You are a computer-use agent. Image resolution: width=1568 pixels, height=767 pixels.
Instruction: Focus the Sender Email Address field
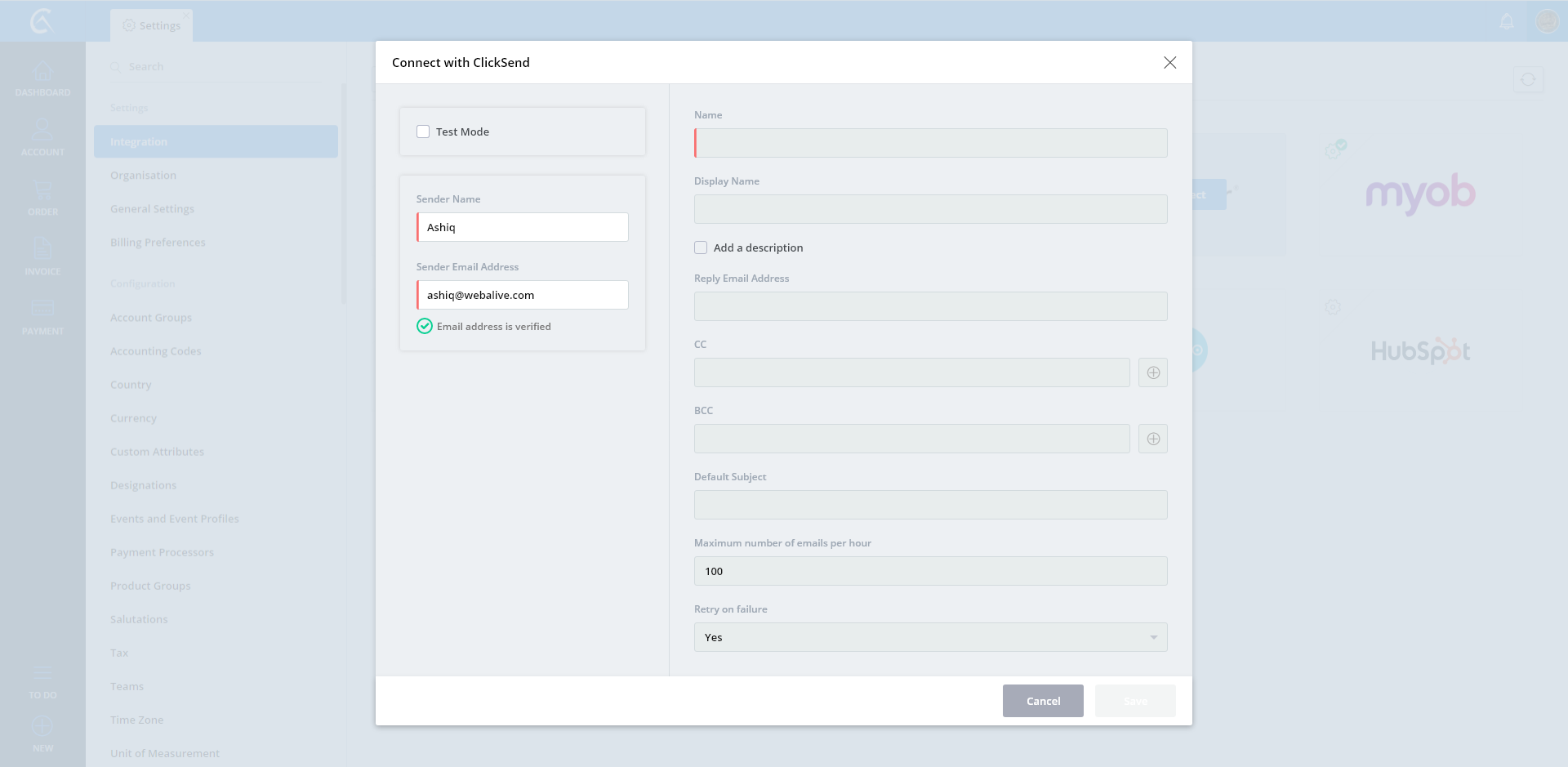523,295
